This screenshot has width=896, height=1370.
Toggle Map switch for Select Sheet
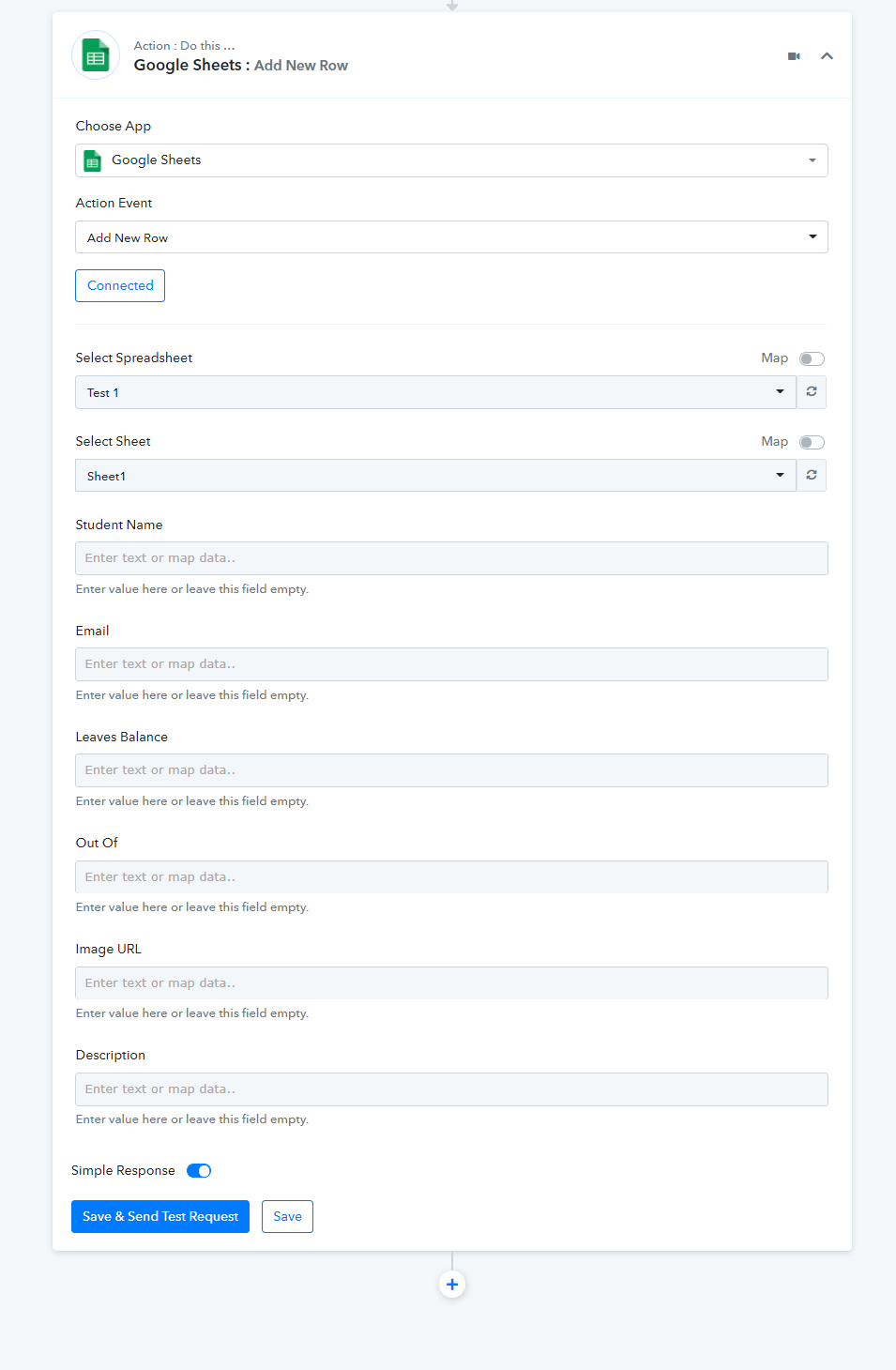[812, 442]
